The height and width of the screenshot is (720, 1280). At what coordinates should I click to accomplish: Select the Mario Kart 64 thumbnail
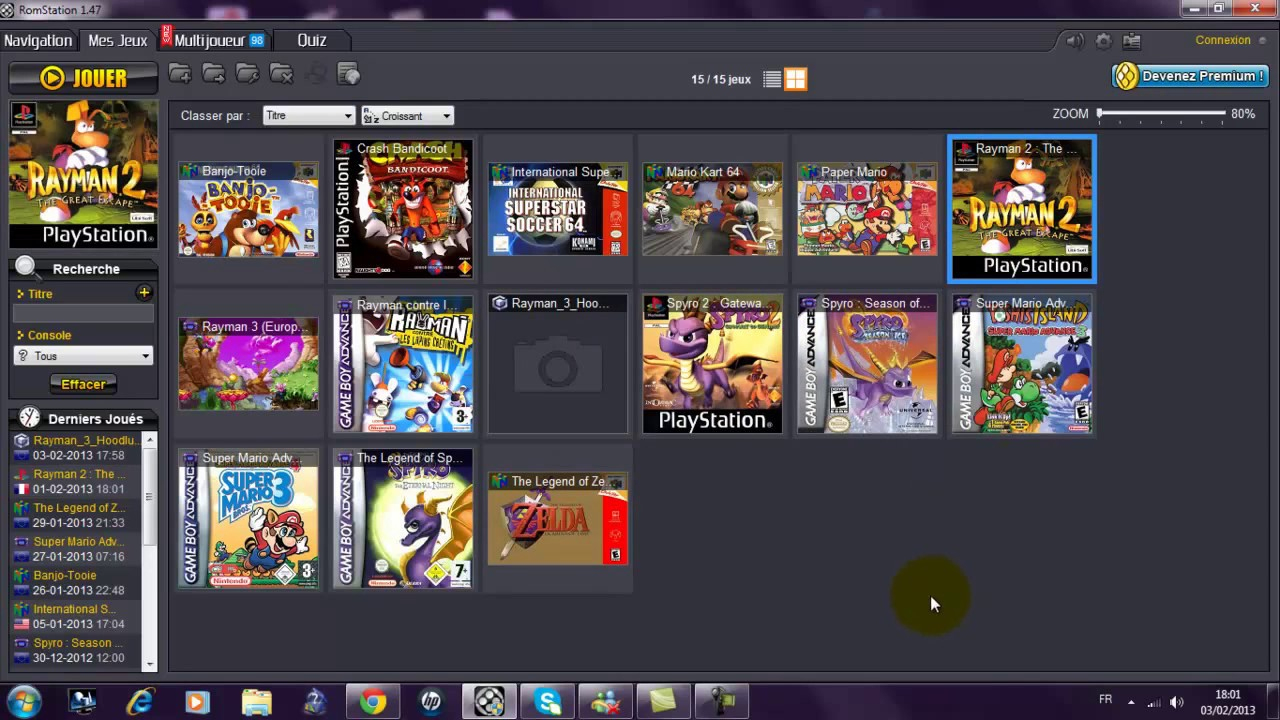713,209
